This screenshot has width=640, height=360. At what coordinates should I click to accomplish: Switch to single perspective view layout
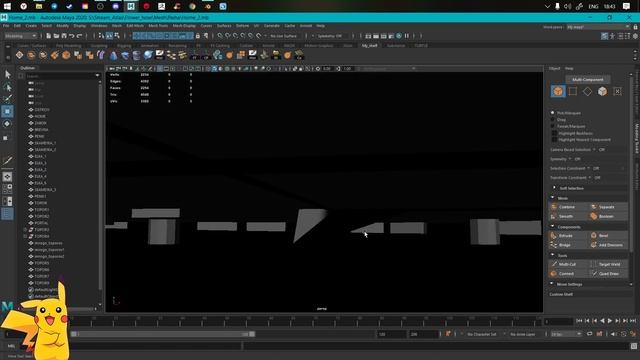coord(7,177)
